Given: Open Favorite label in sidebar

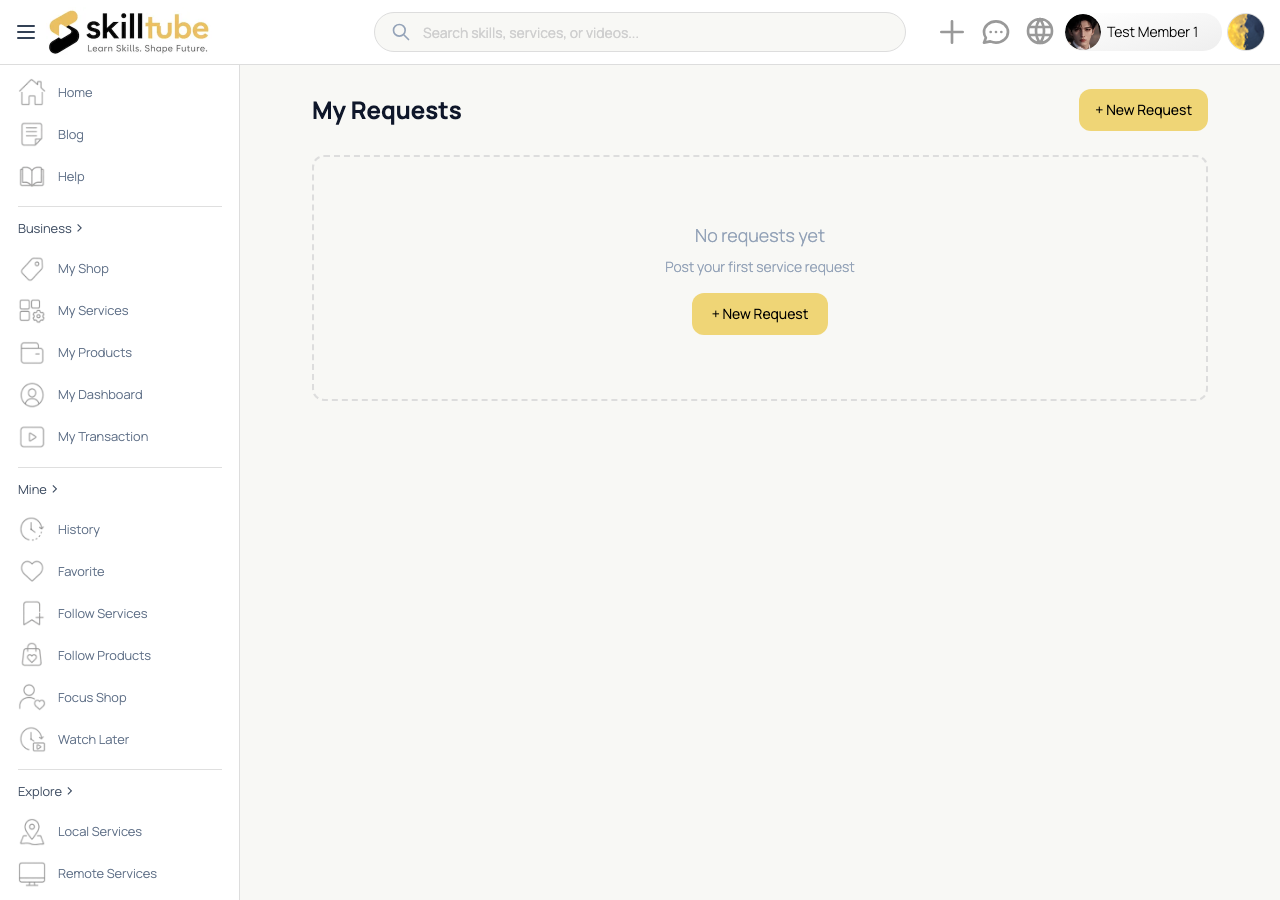Looking at the screenshot, I should (x=81, y=571).
